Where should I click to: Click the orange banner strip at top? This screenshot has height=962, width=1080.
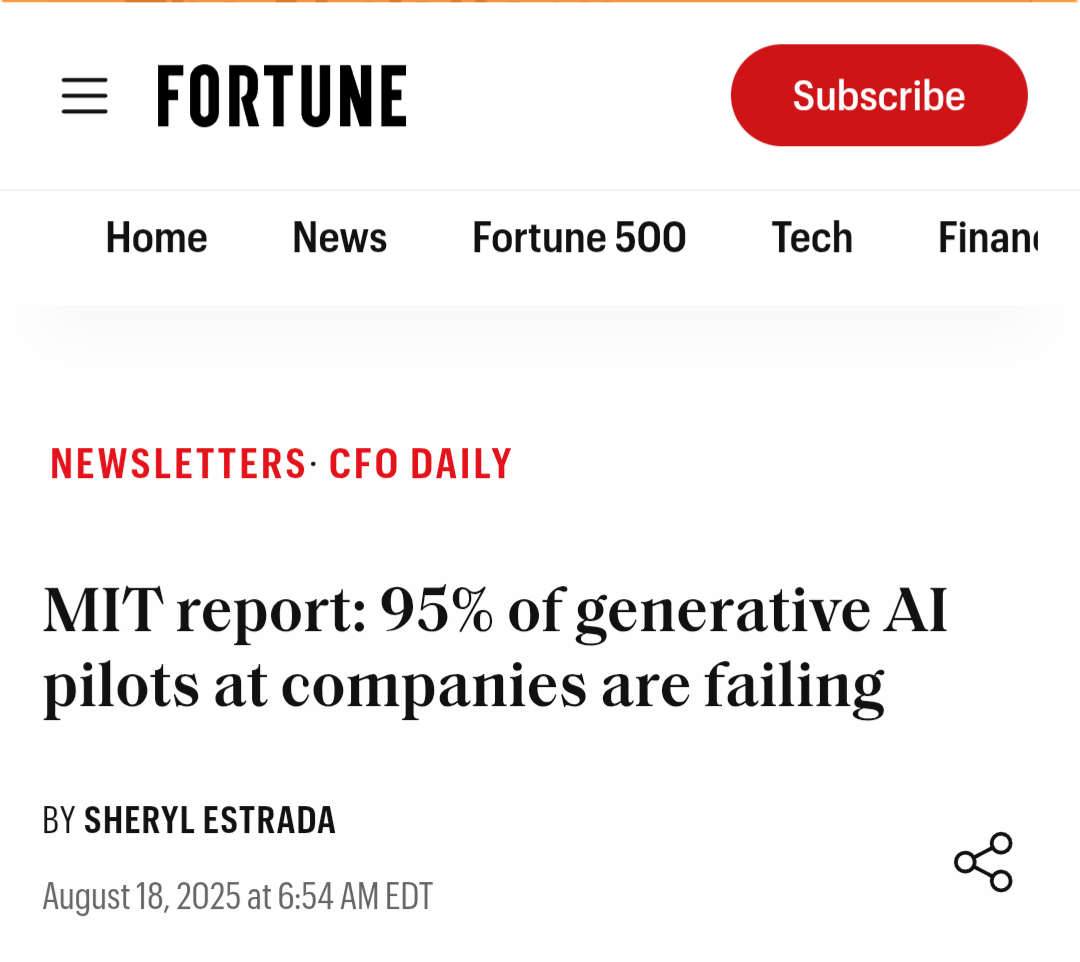pyautogui.click(x=540, y=2)
